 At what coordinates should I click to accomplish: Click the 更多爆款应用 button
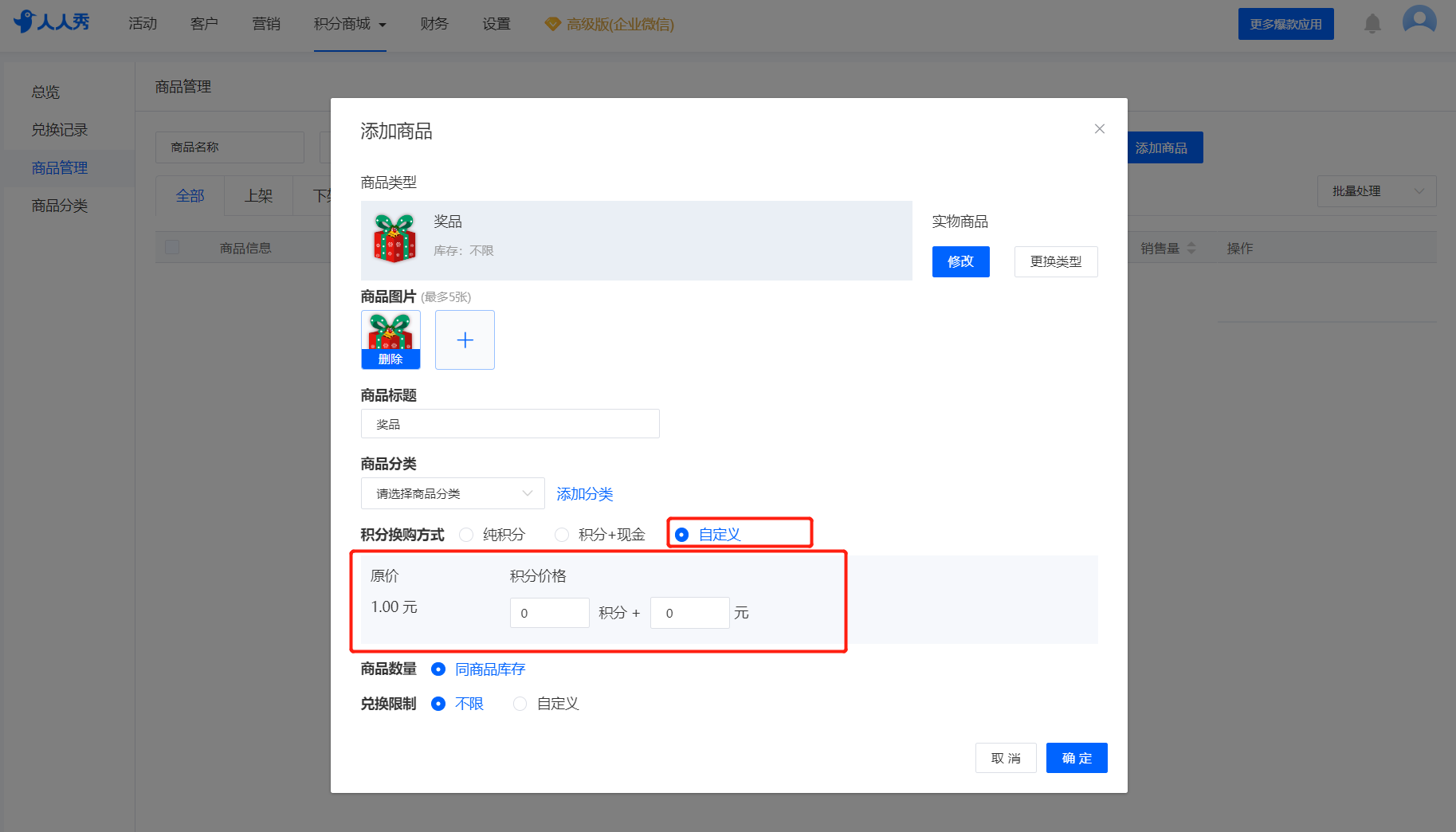1285,24
